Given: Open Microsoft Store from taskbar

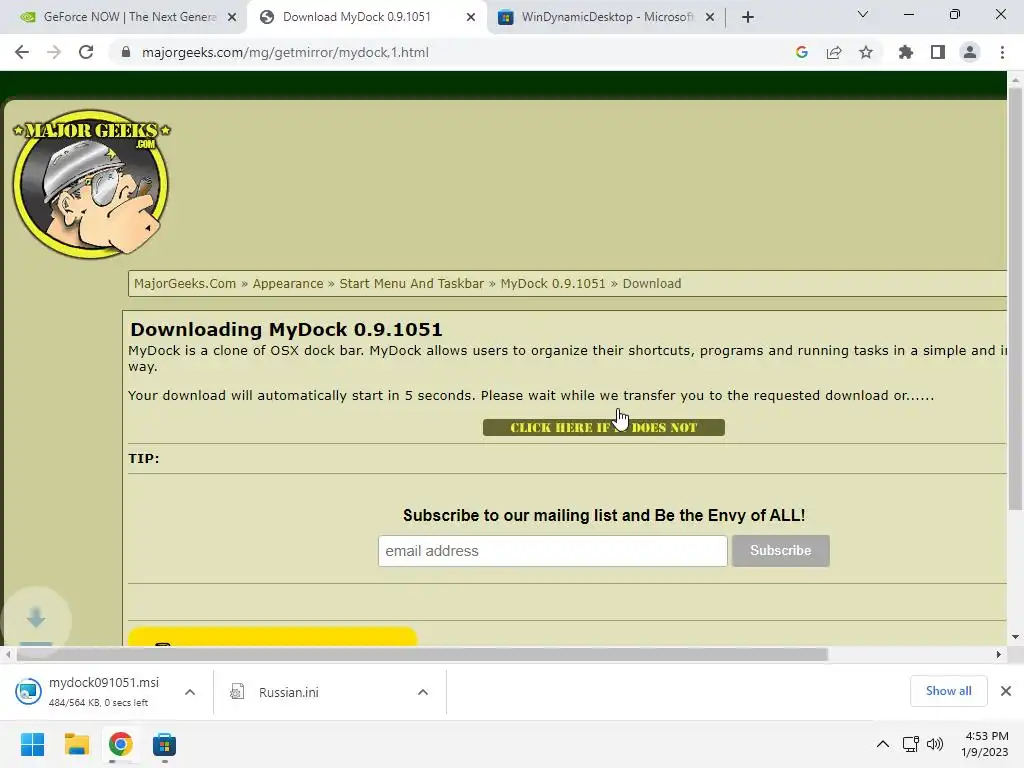Looking at the screenshot, I should point(165,744).
